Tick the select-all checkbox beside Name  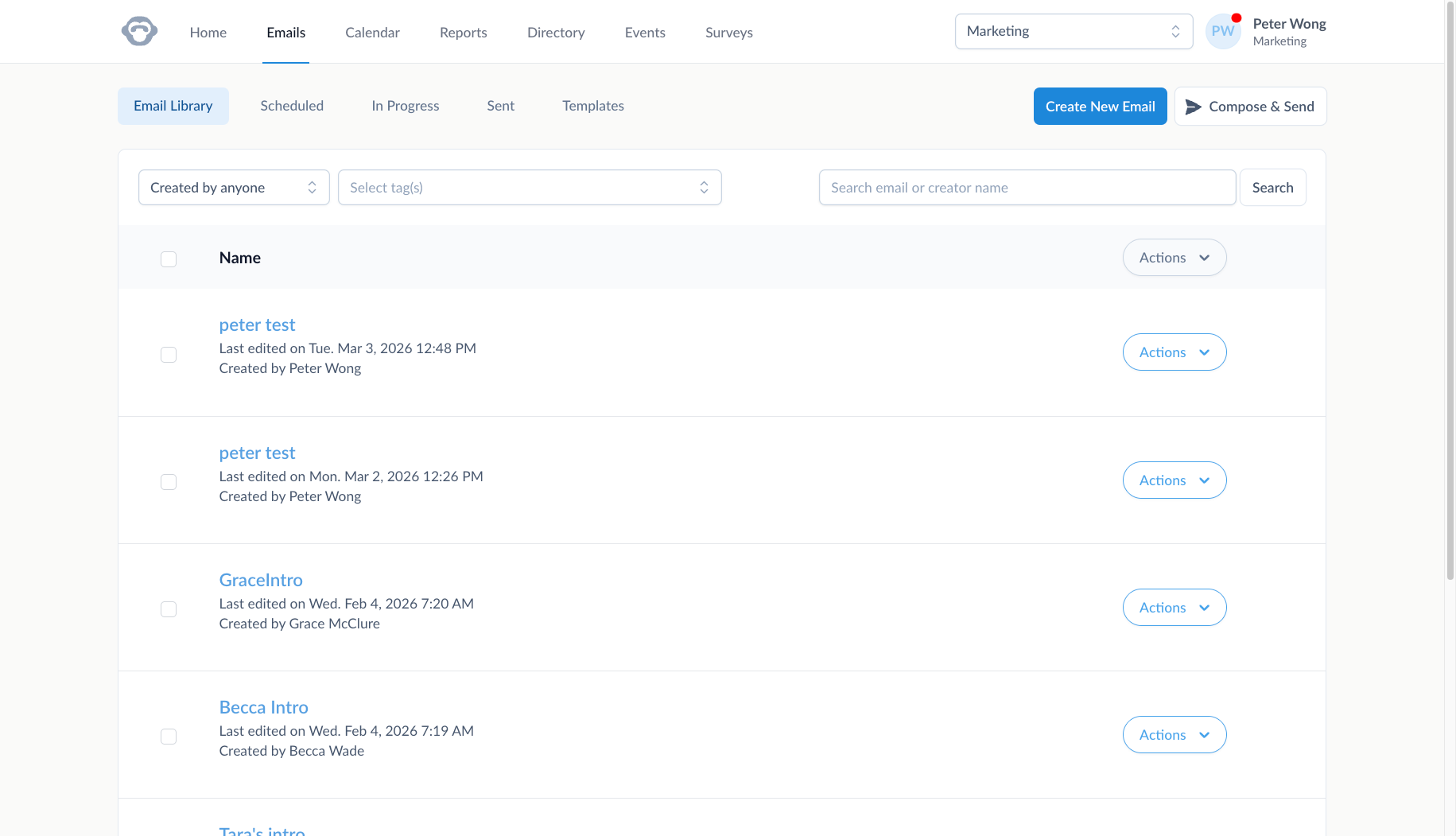[x=169, y=259]
